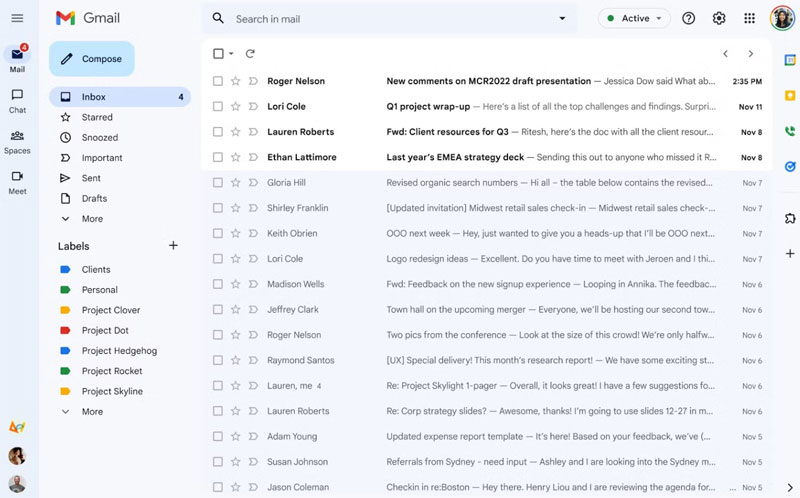Image resolution: width=800 pixels, height=498 pixels.
Task: Open Tasks in the side panel
Action: coord(790,166)
